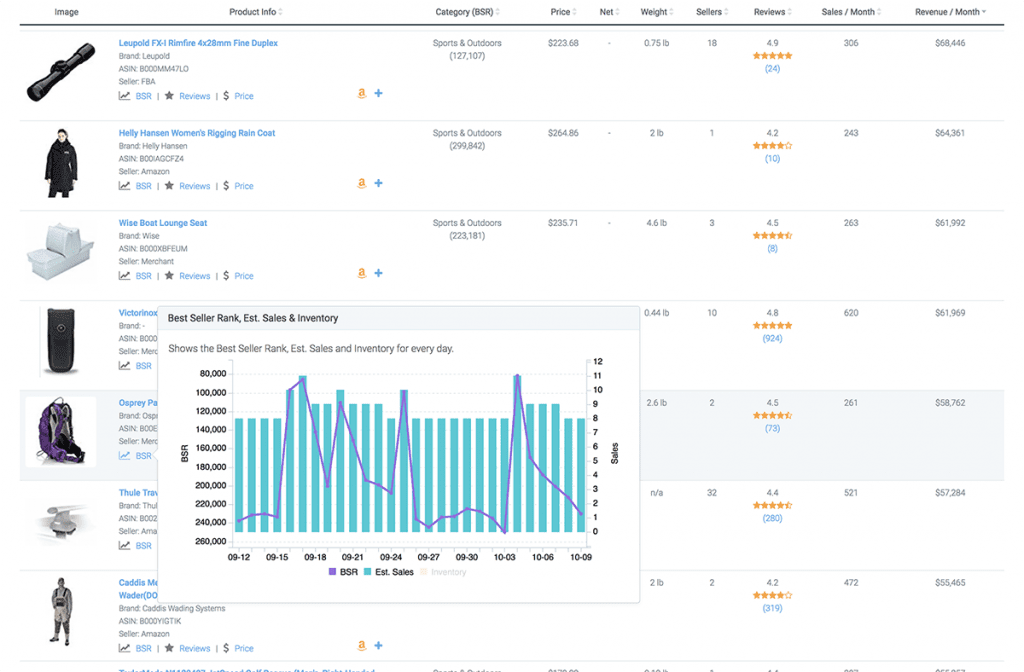Toggle Est. Sales series in chart legend
This screenshot has height=672, width=1024.
[x=388, y=572]
